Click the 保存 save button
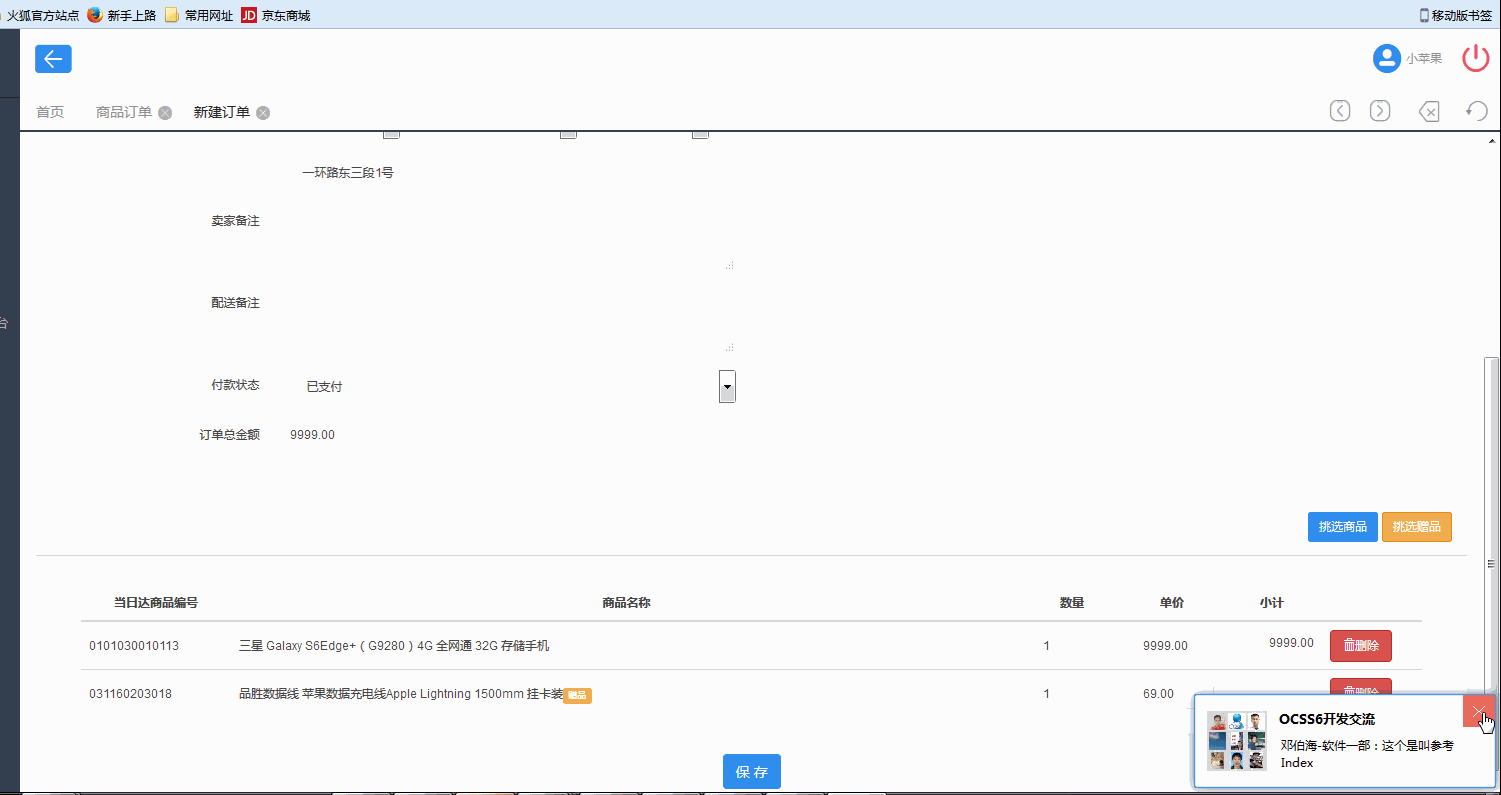Image resolution: width=1501 pixels, height=795 pixels. 751,772
